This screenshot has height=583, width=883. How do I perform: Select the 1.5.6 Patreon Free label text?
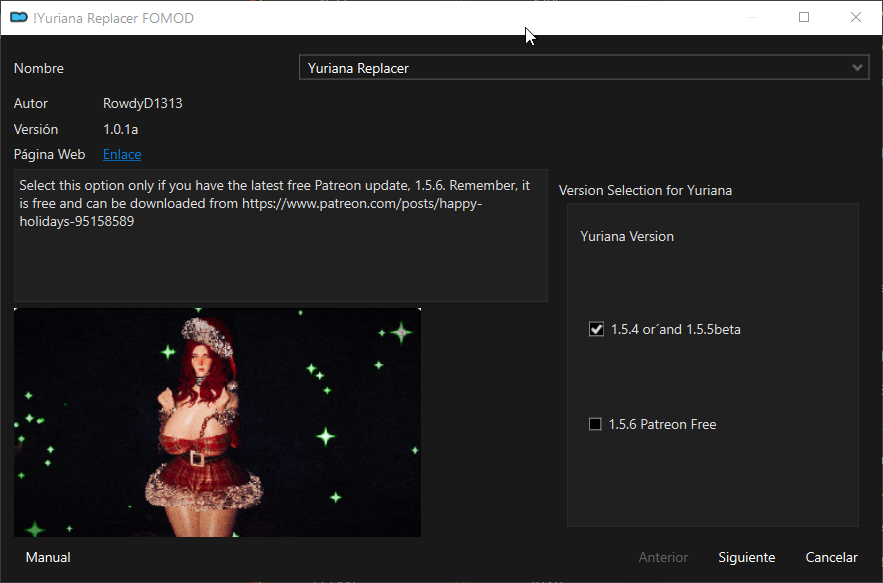pos(662,424)
